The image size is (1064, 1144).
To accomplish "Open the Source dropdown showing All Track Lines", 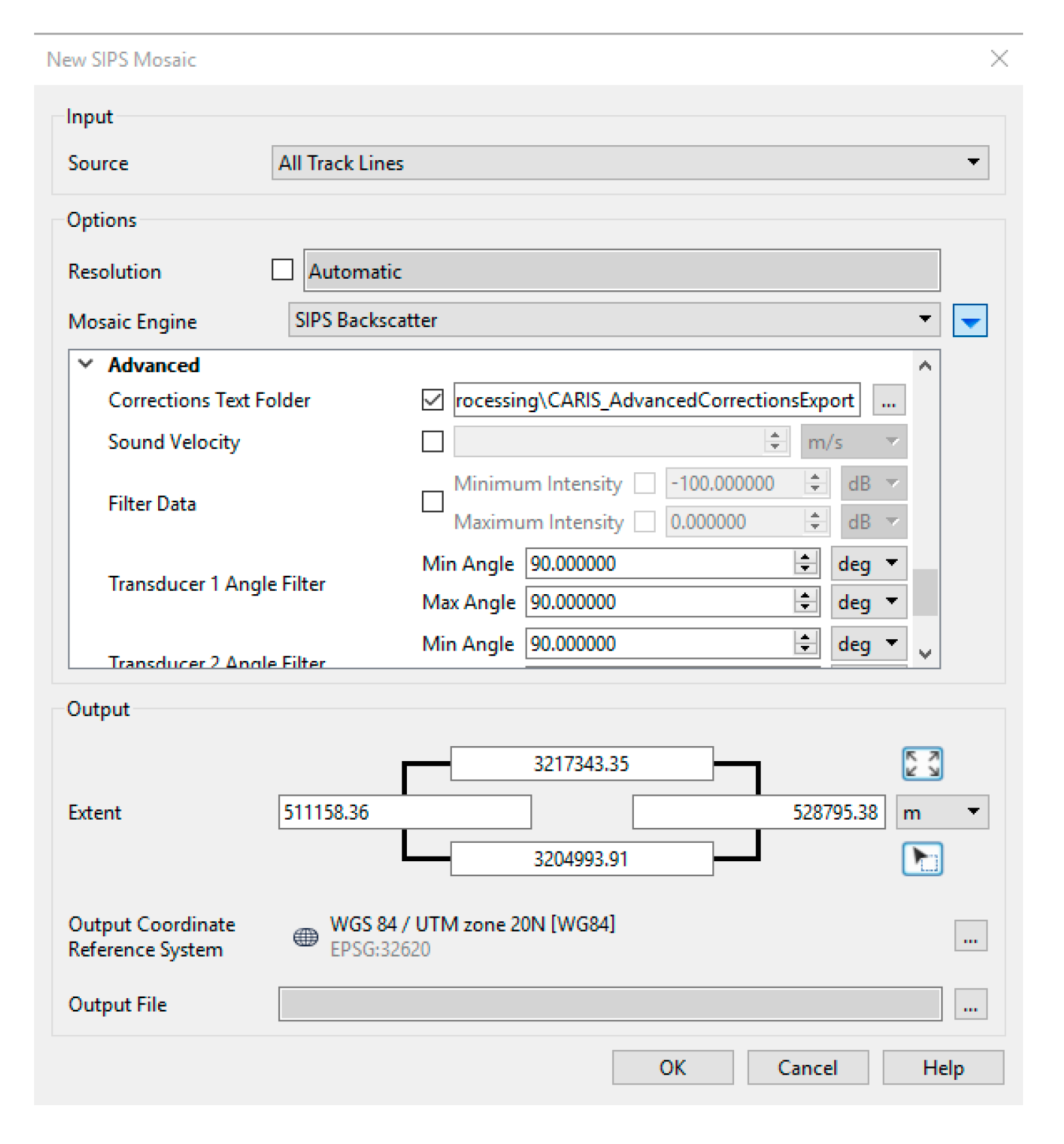I will click(x=630, y=163).
